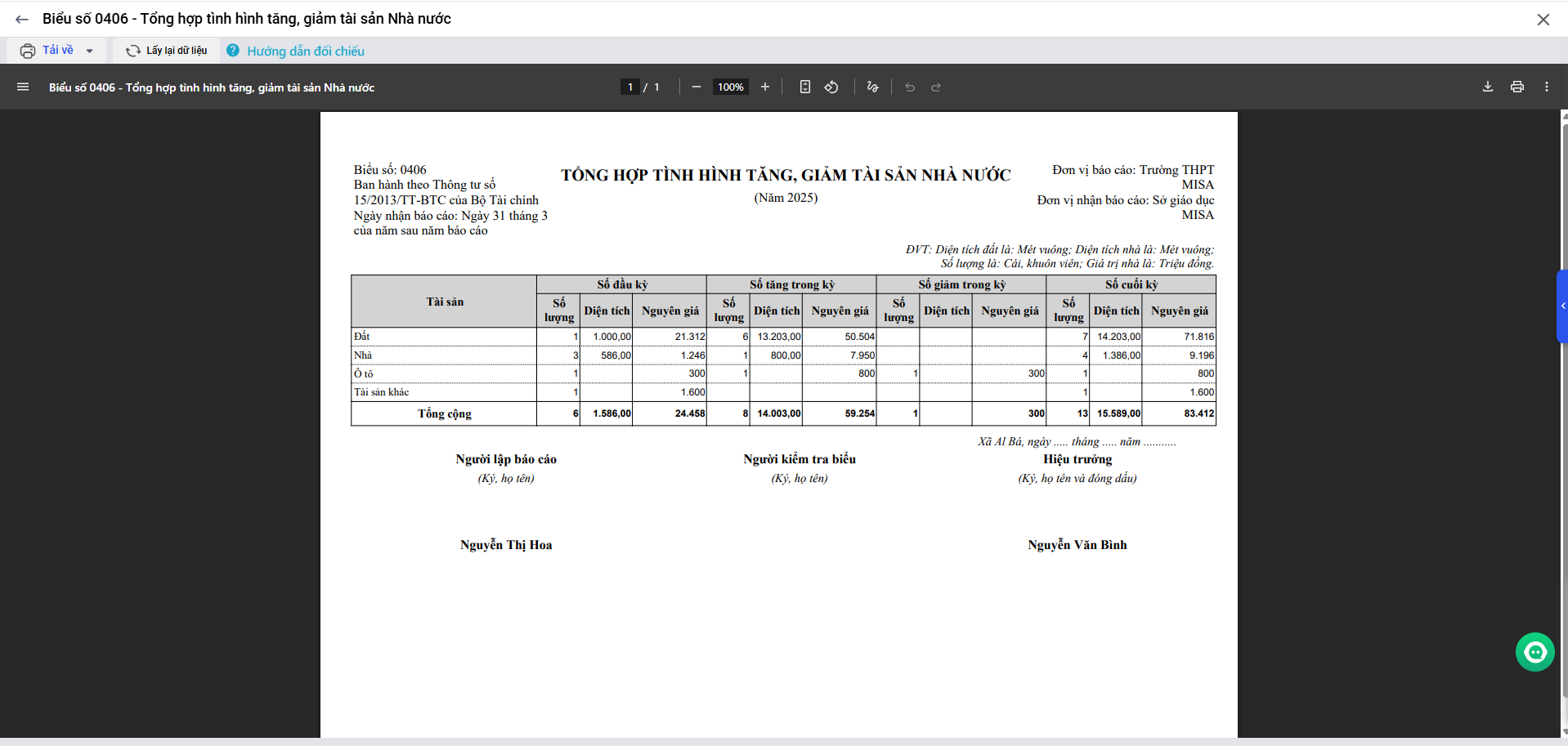This screenshot has width=1568, height=746.
Task: Select the draw annotation tool
Action: 872,87
